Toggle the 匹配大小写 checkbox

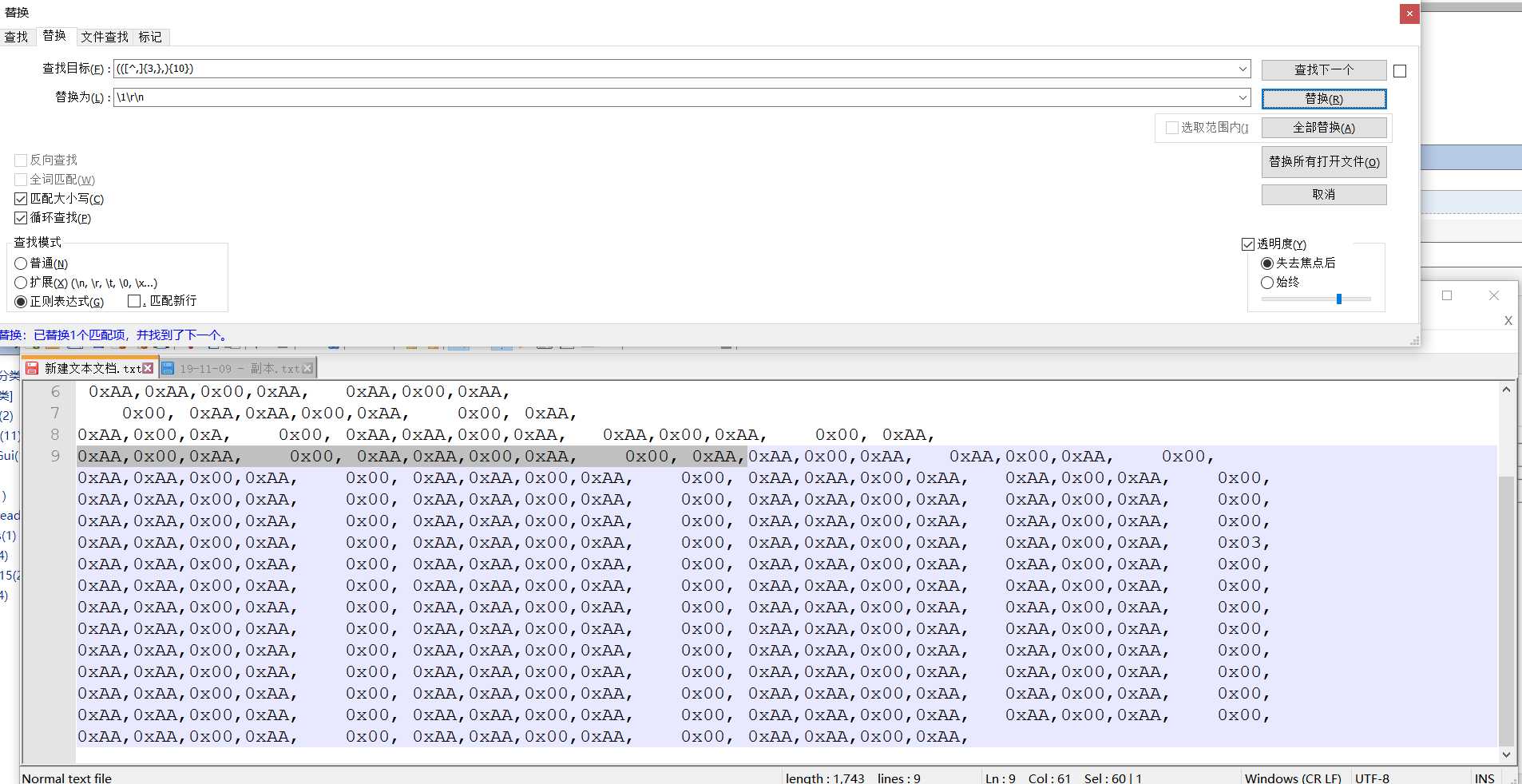[x=21, y=199]
